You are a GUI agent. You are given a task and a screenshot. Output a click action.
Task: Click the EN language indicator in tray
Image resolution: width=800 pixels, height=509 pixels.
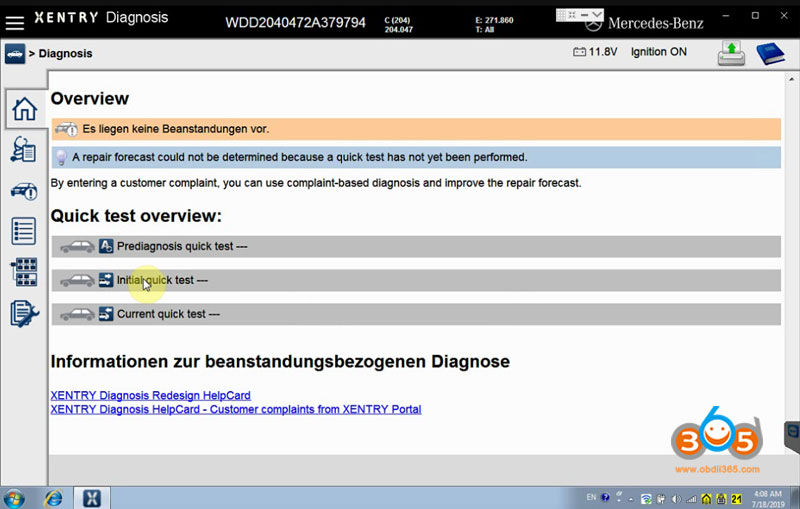591,497
